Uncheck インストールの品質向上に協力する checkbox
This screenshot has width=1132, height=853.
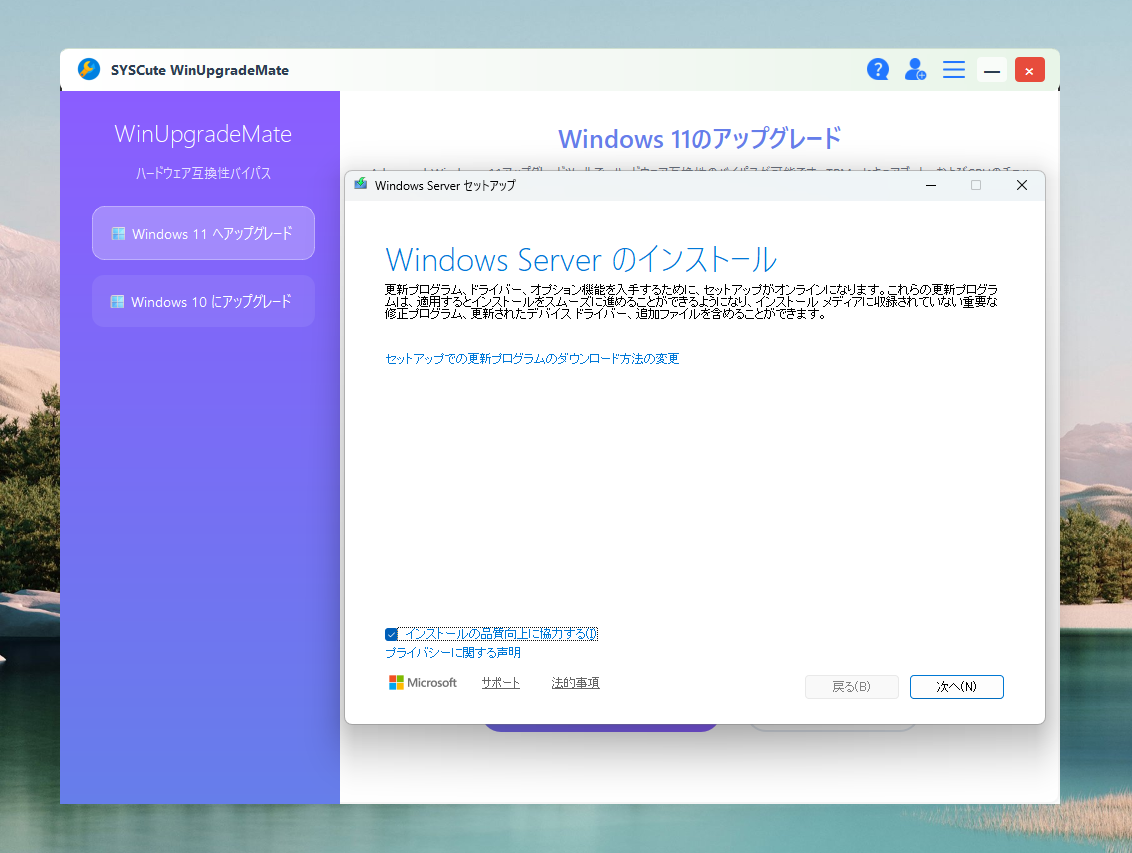[390, 633]
